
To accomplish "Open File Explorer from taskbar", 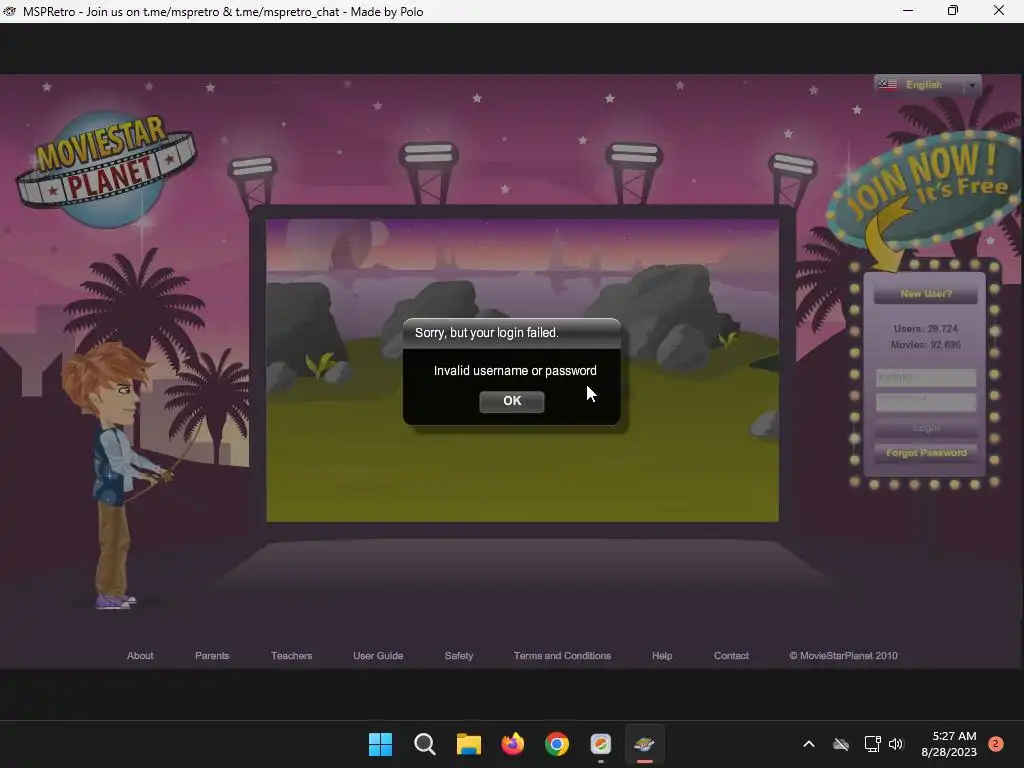I will pyautogui.click(x=468, y=744).
